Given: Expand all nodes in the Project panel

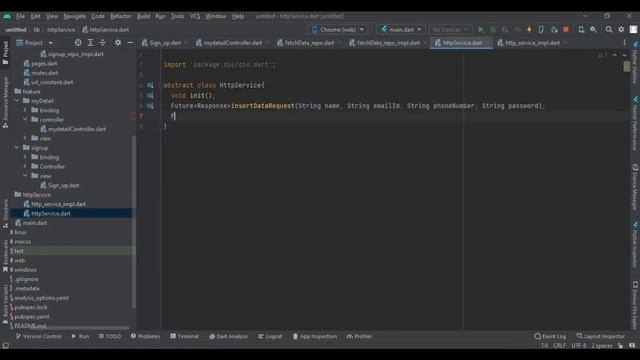Looking at the screenshot, I should click(90, 42).
